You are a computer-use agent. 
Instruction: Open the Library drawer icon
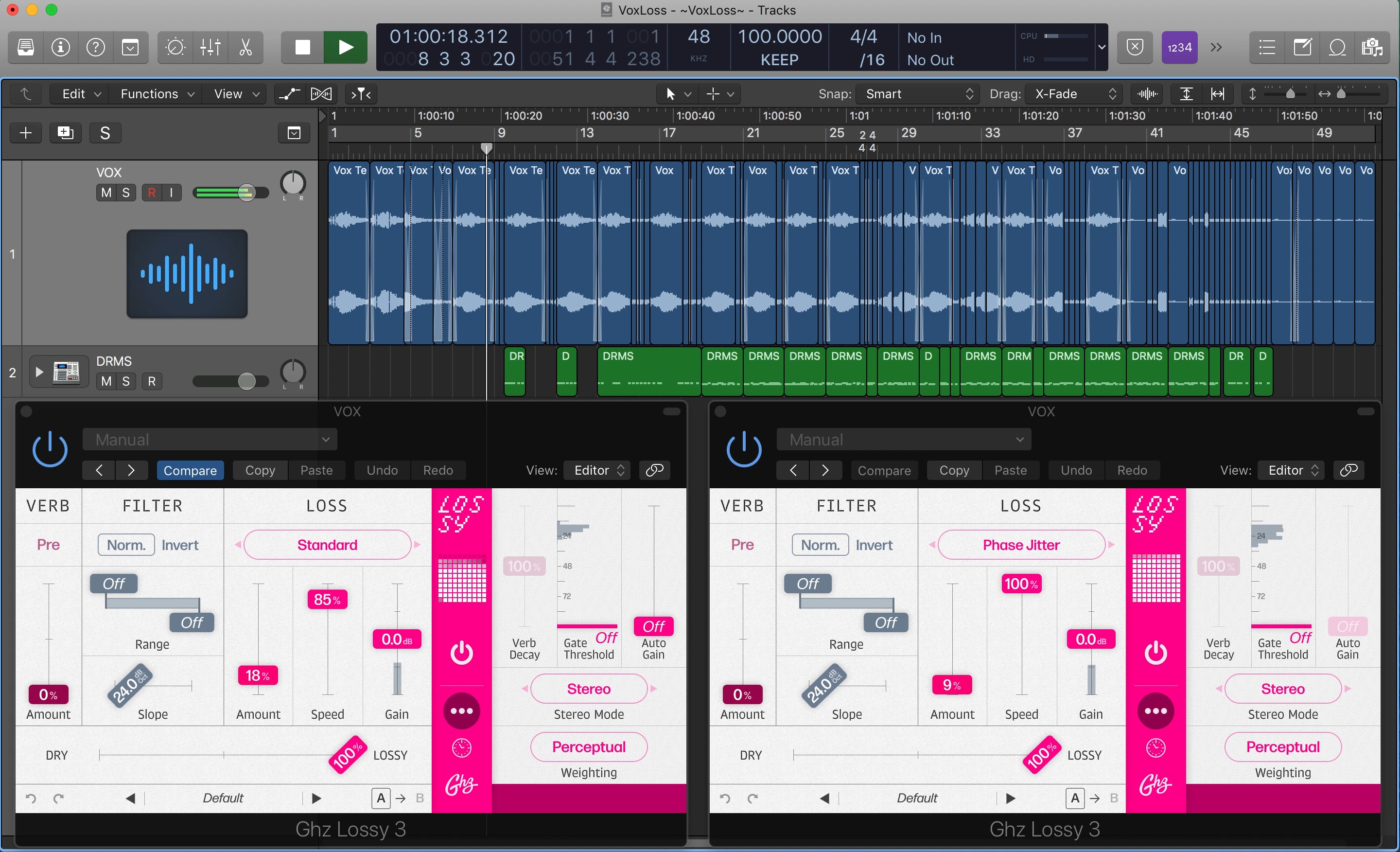pyautogui.click(x=26, y=47)
